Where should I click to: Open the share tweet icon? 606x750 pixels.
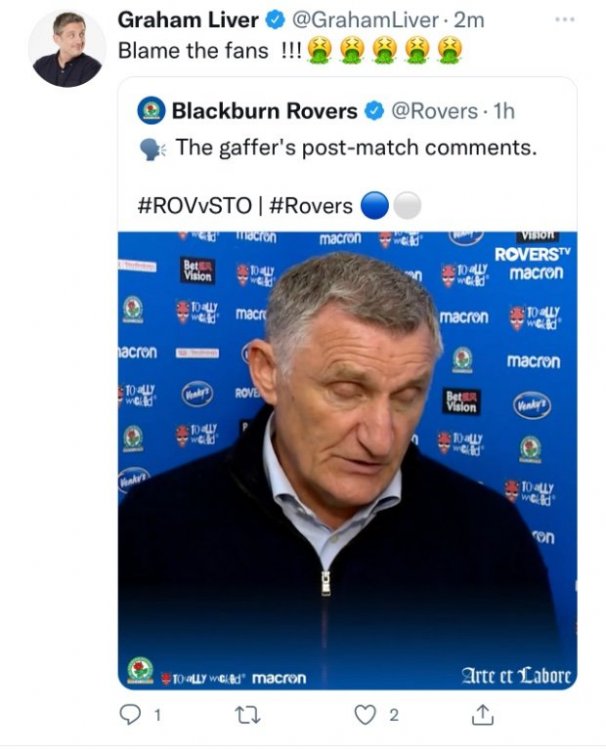point(482,714)
